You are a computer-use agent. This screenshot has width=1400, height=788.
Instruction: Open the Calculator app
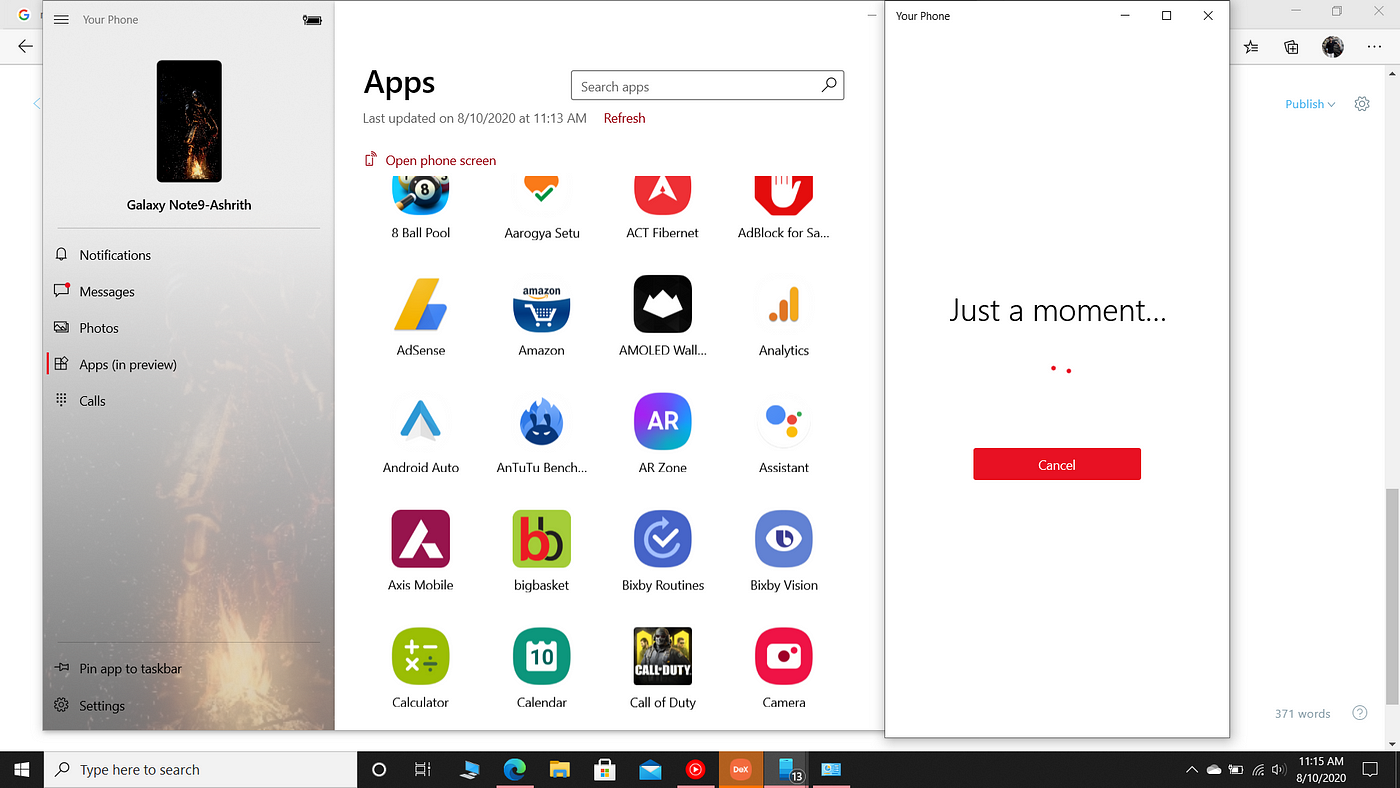point(420,656)
